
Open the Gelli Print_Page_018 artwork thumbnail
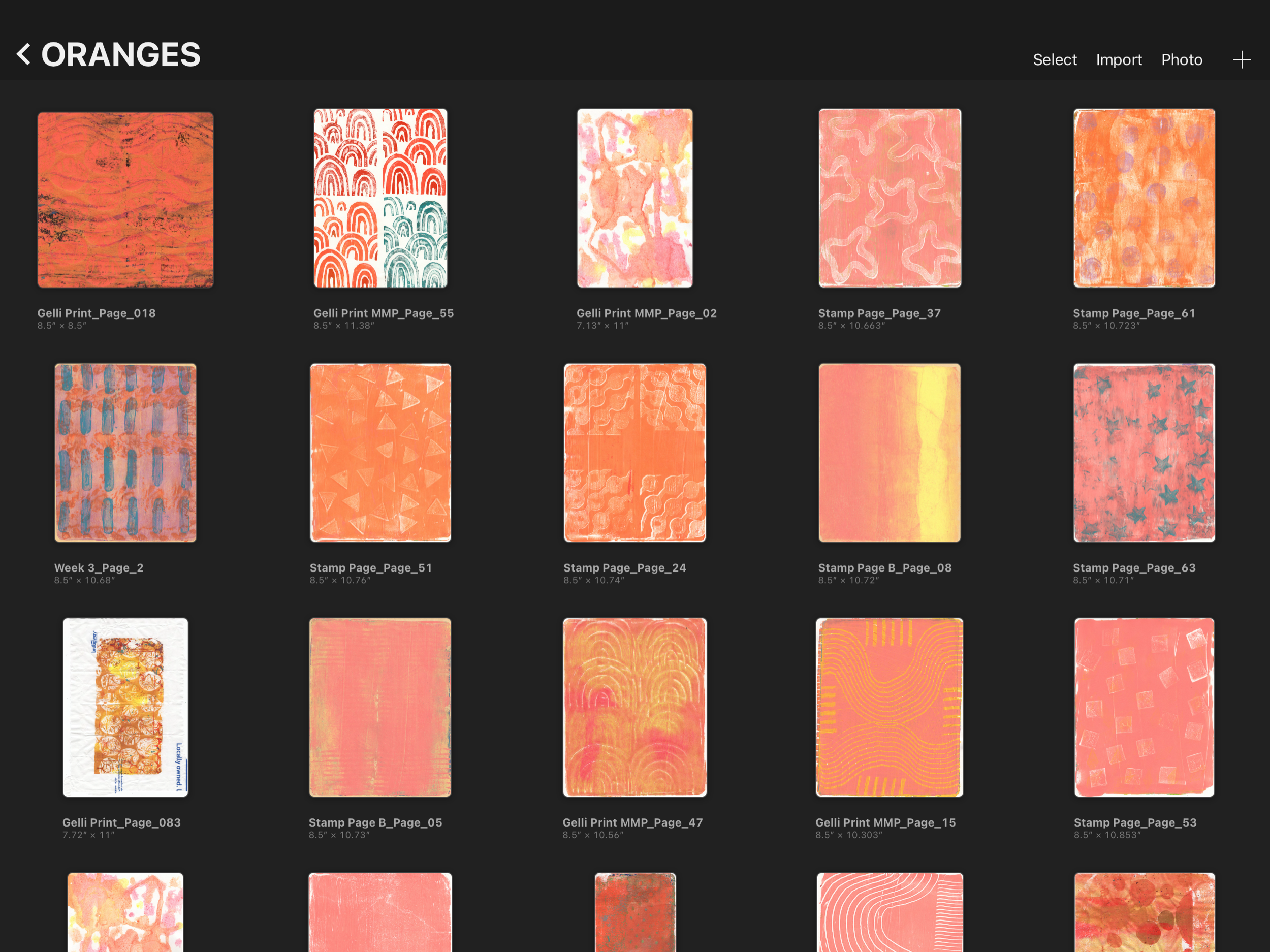coord(125,199)
